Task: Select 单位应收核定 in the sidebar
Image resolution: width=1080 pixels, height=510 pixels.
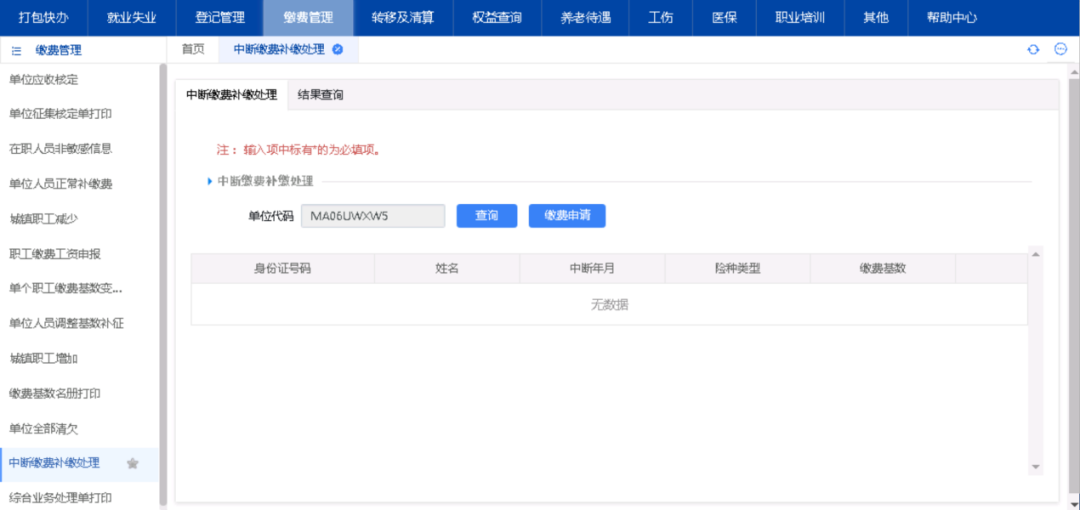Action: point(43,79)
